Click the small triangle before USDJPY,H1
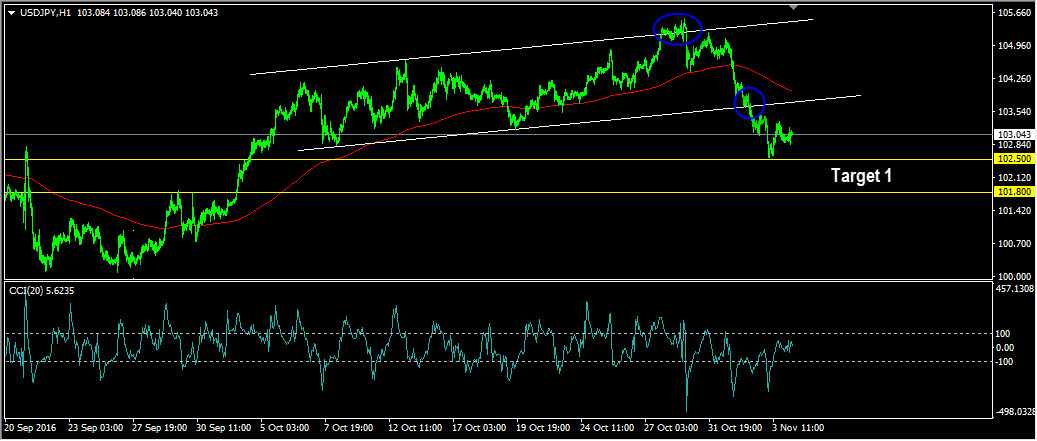 (11, 13)
